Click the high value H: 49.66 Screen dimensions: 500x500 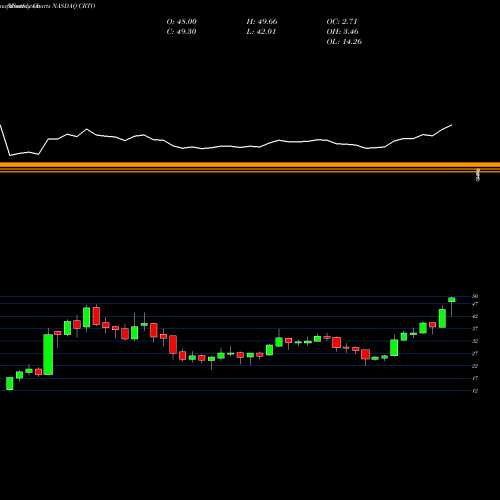(x=262, y=22)
